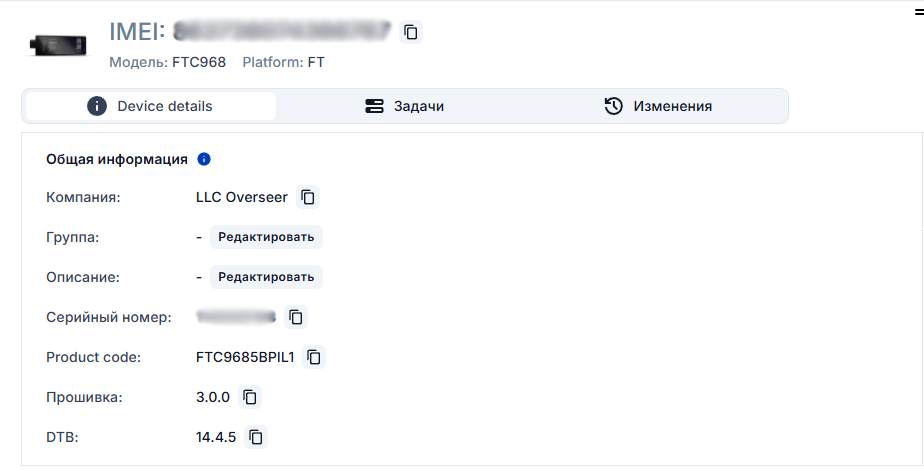Copy the firmware version 3.0.0
Image resolution: width=924 pixels, height=471 pixels.
pyautogui.click(x=250, y=397)
